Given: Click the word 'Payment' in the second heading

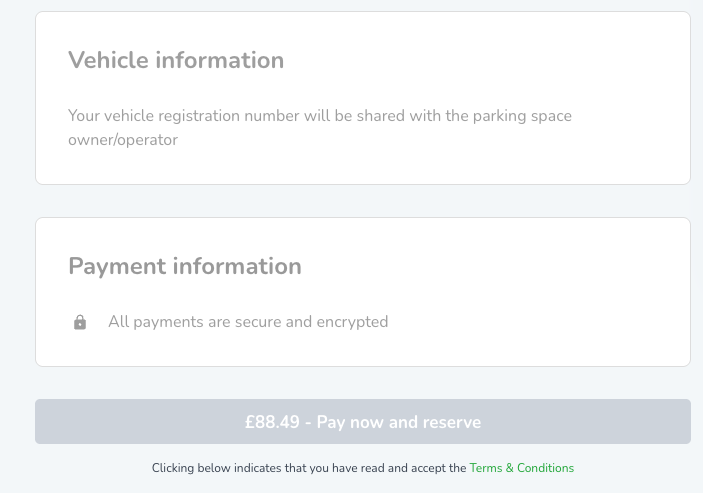Looking at the screenshot, I should pos(117,266).
